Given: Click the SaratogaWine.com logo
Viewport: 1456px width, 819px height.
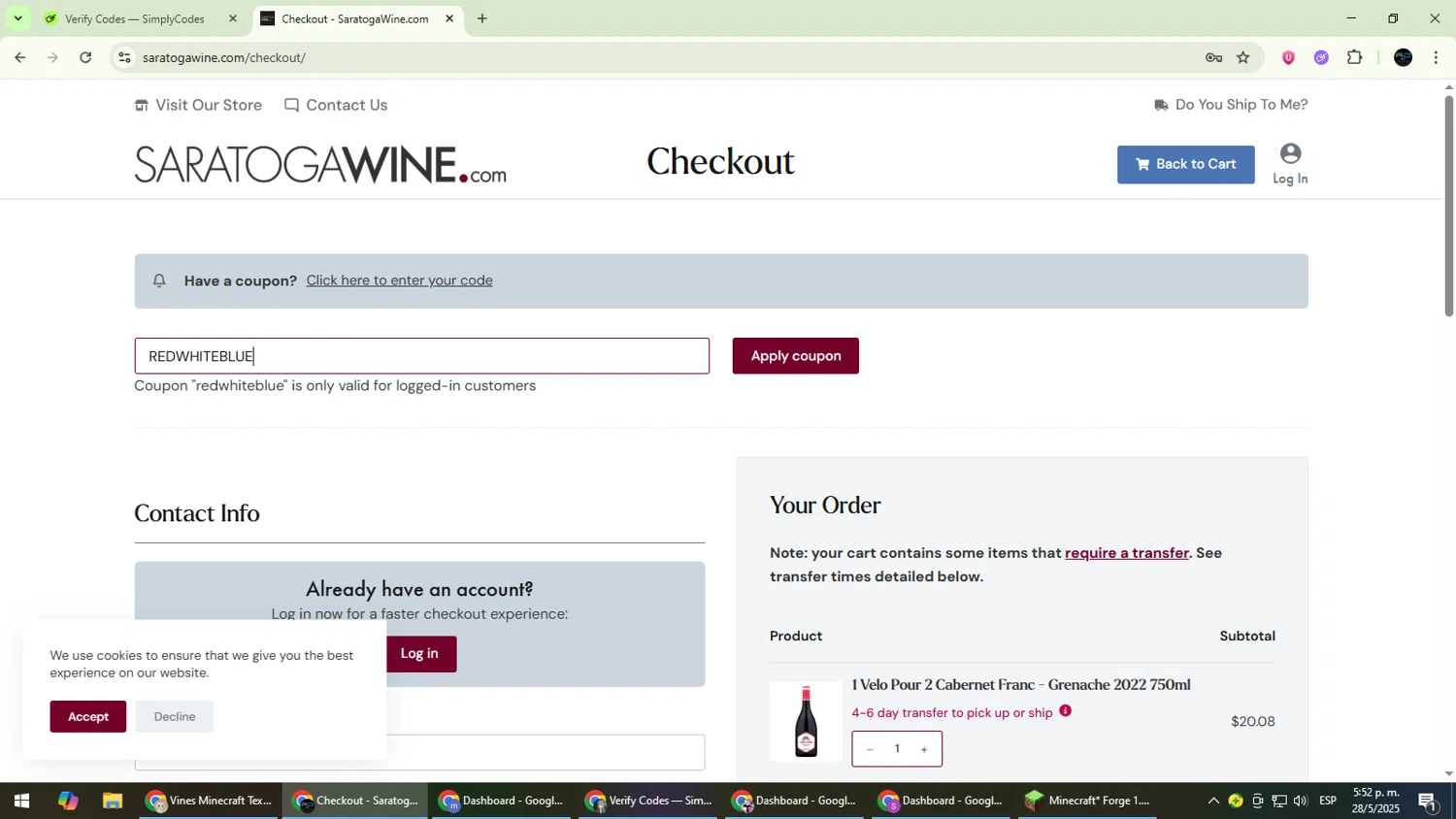Looking at the screenshot, I should pyautogui.click(x=320, y=164).
